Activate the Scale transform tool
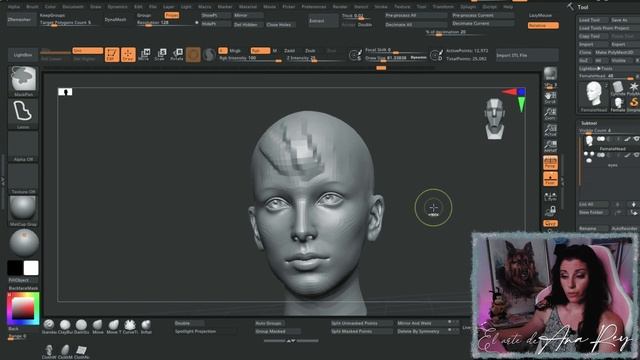This screenshot has height=360, width=640. tap(160, 55)
